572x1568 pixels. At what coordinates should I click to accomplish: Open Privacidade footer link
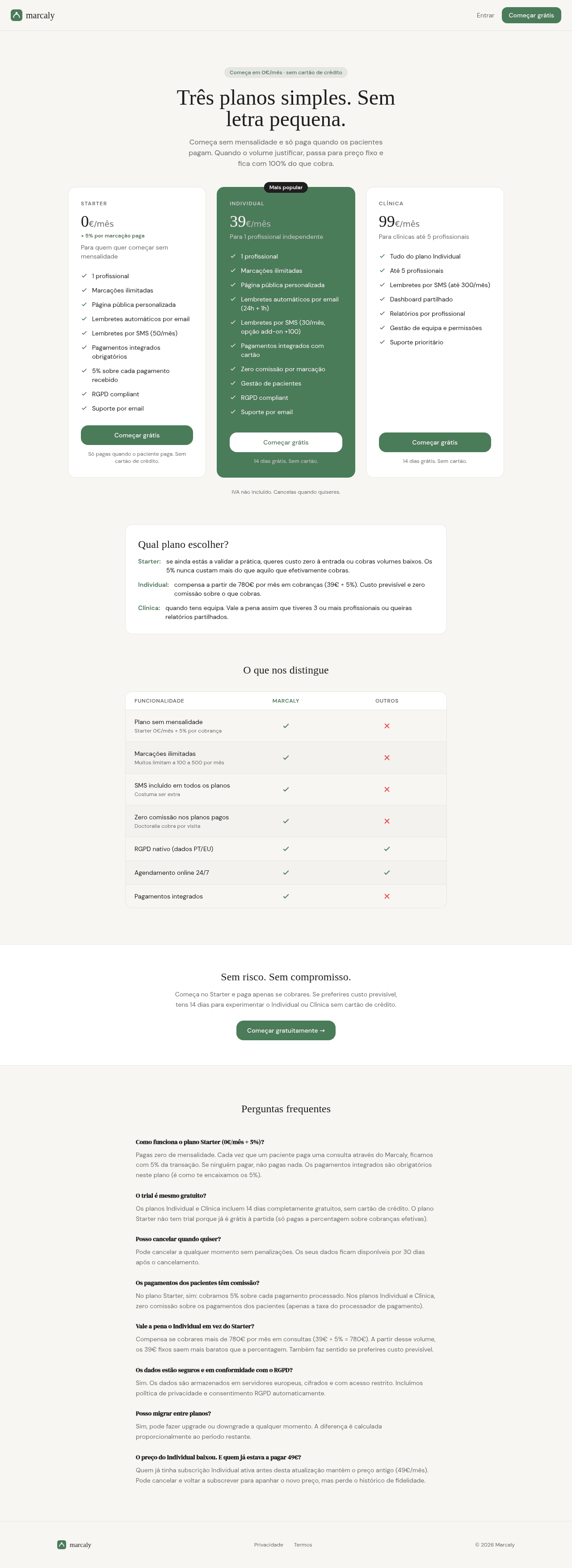pyautogui.click(x=269, y=1545)
